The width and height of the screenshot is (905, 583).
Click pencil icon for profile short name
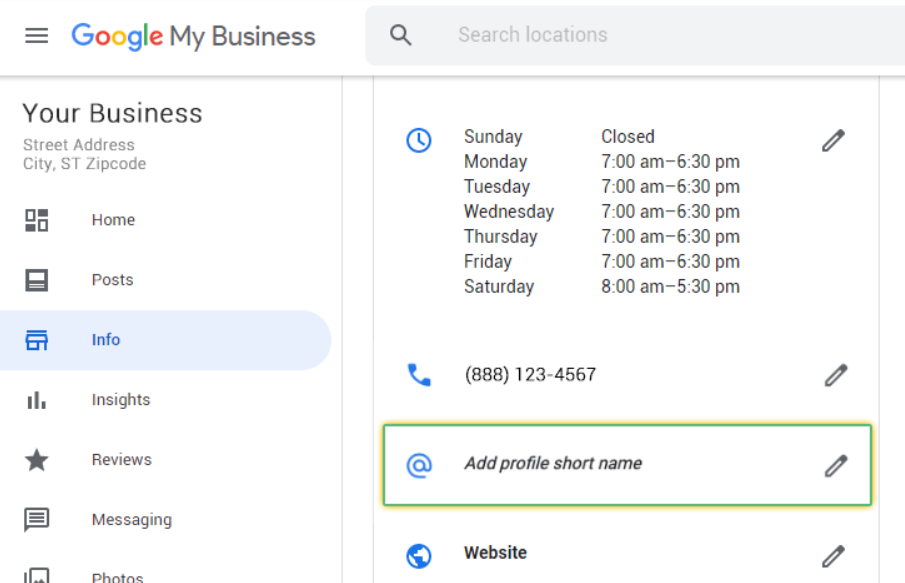(835, 465)
